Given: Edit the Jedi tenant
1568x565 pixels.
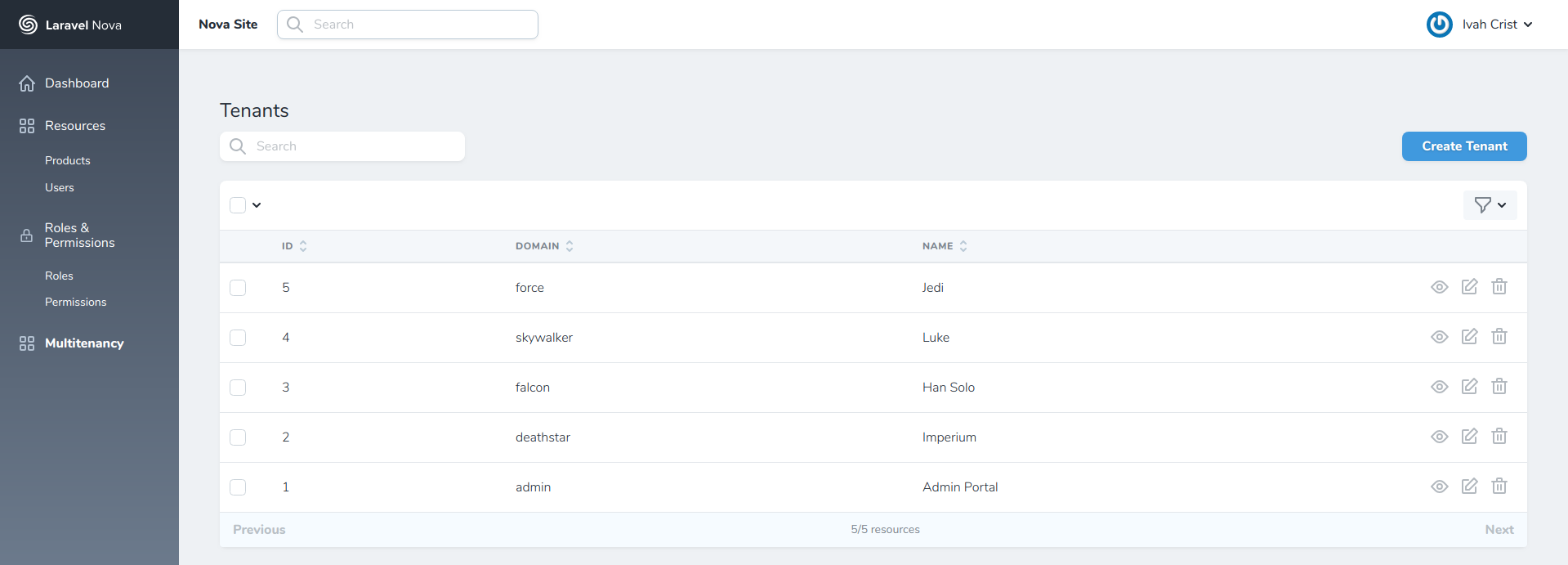Looking at the screenshot, I should click(1469, 286).
